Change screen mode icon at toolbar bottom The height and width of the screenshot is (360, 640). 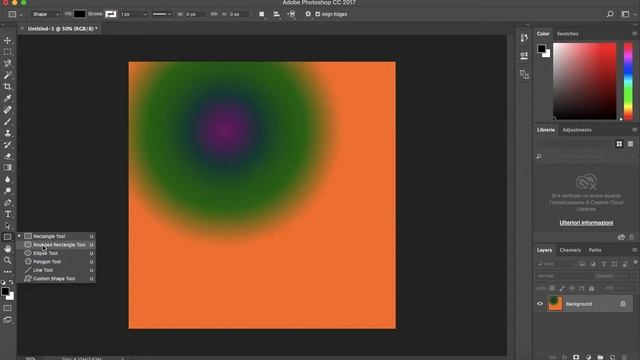(x=7, y=320)
